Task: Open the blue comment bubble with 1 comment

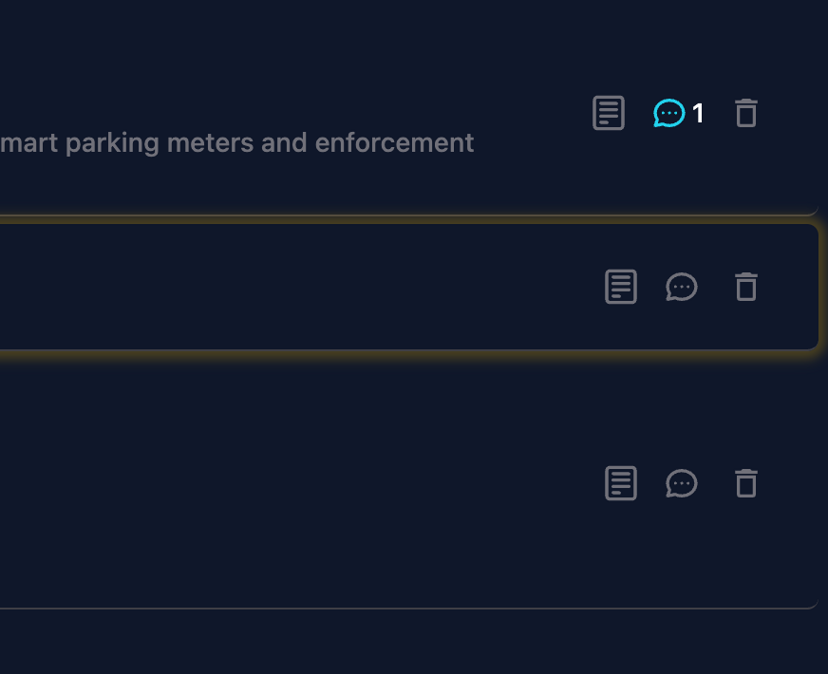Action: coord(669,113)
